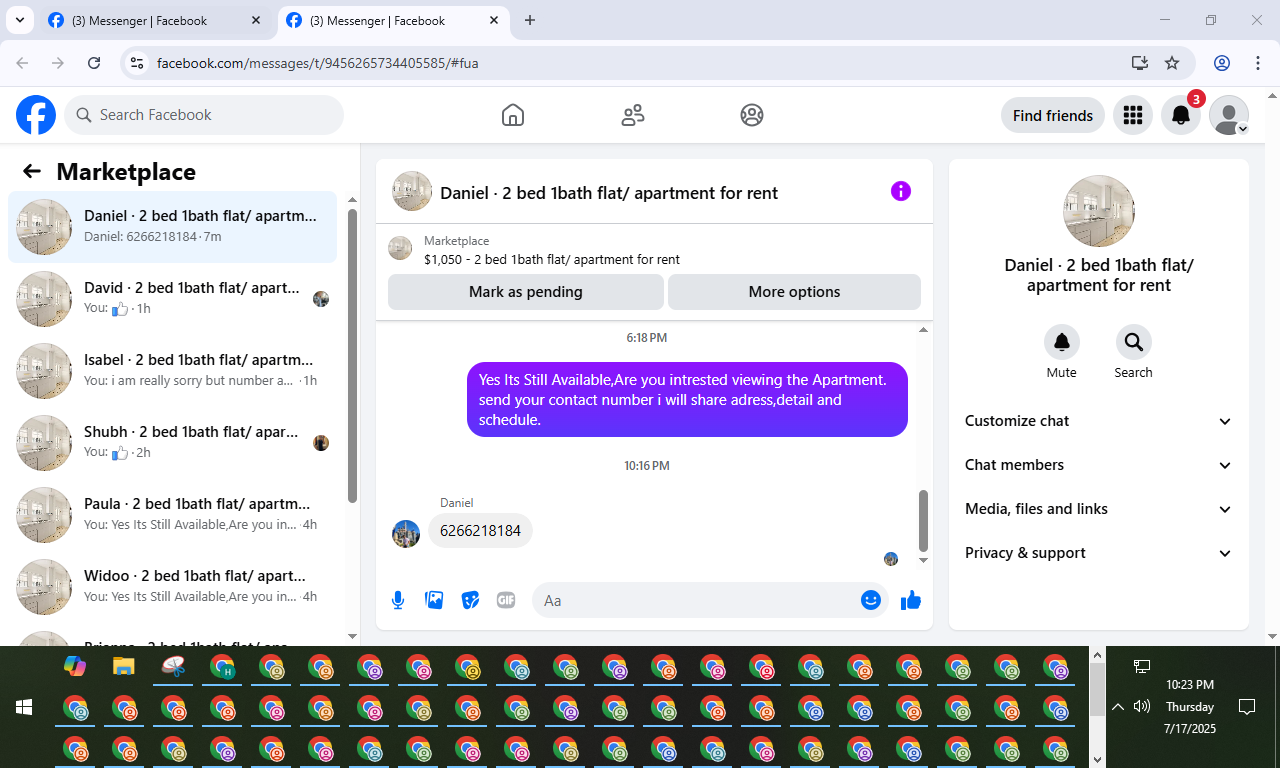The image size is (1280, 768).
Task: Click the Chrome address bar URL
Action: tap(318, 63)
